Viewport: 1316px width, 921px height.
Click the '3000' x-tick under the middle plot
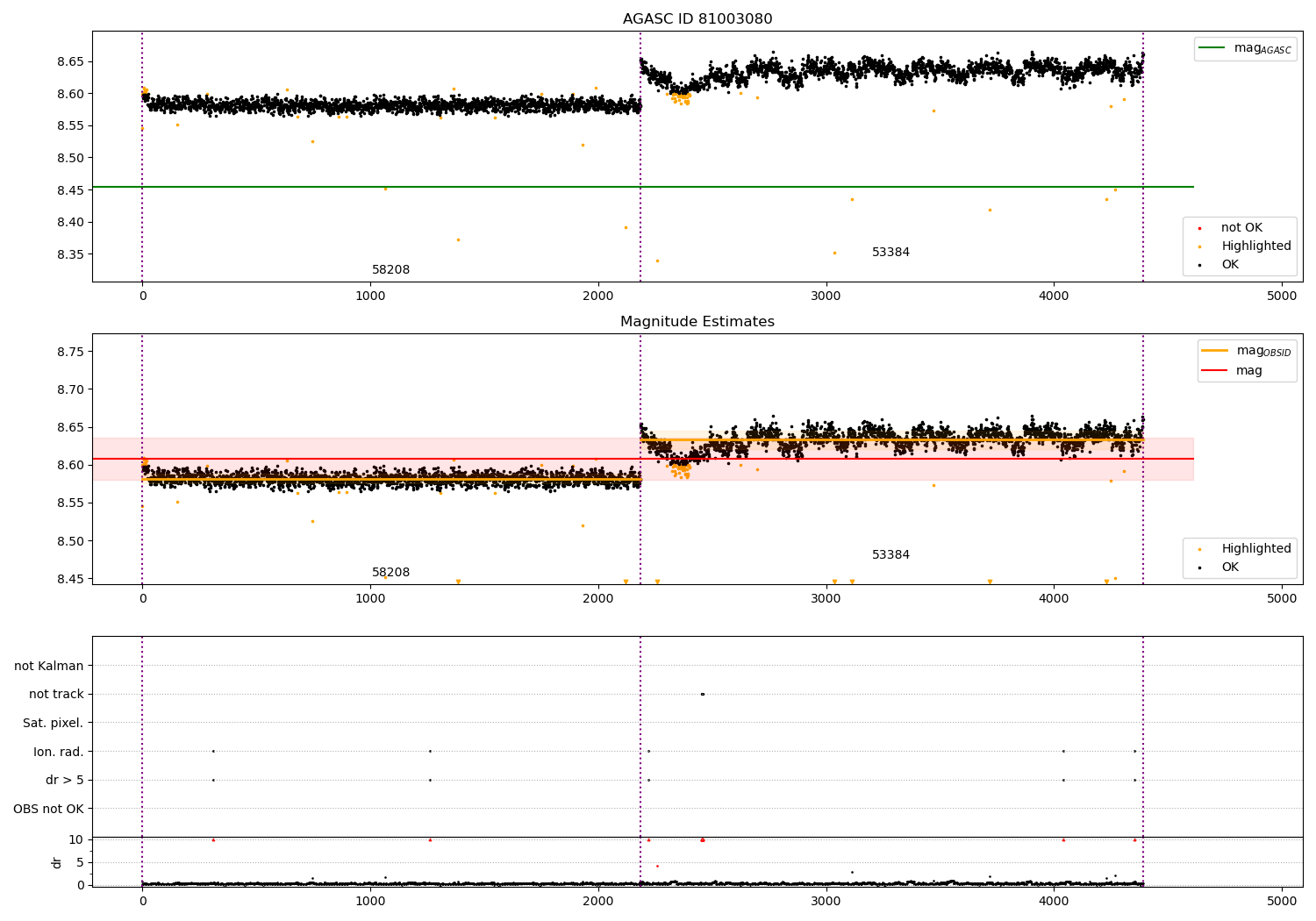point(826,599)
